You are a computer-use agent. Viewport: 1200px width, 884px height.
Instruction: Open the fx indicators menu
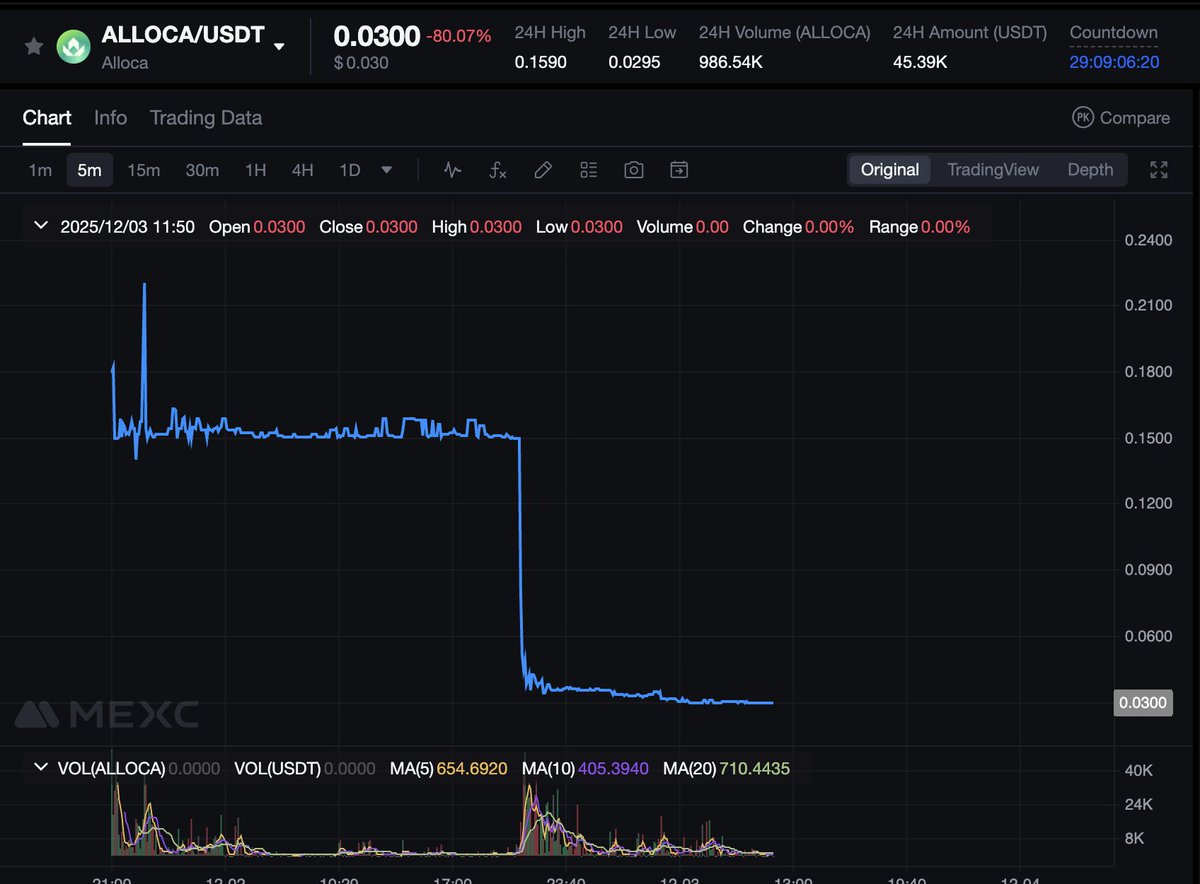[x=497, y=170]
